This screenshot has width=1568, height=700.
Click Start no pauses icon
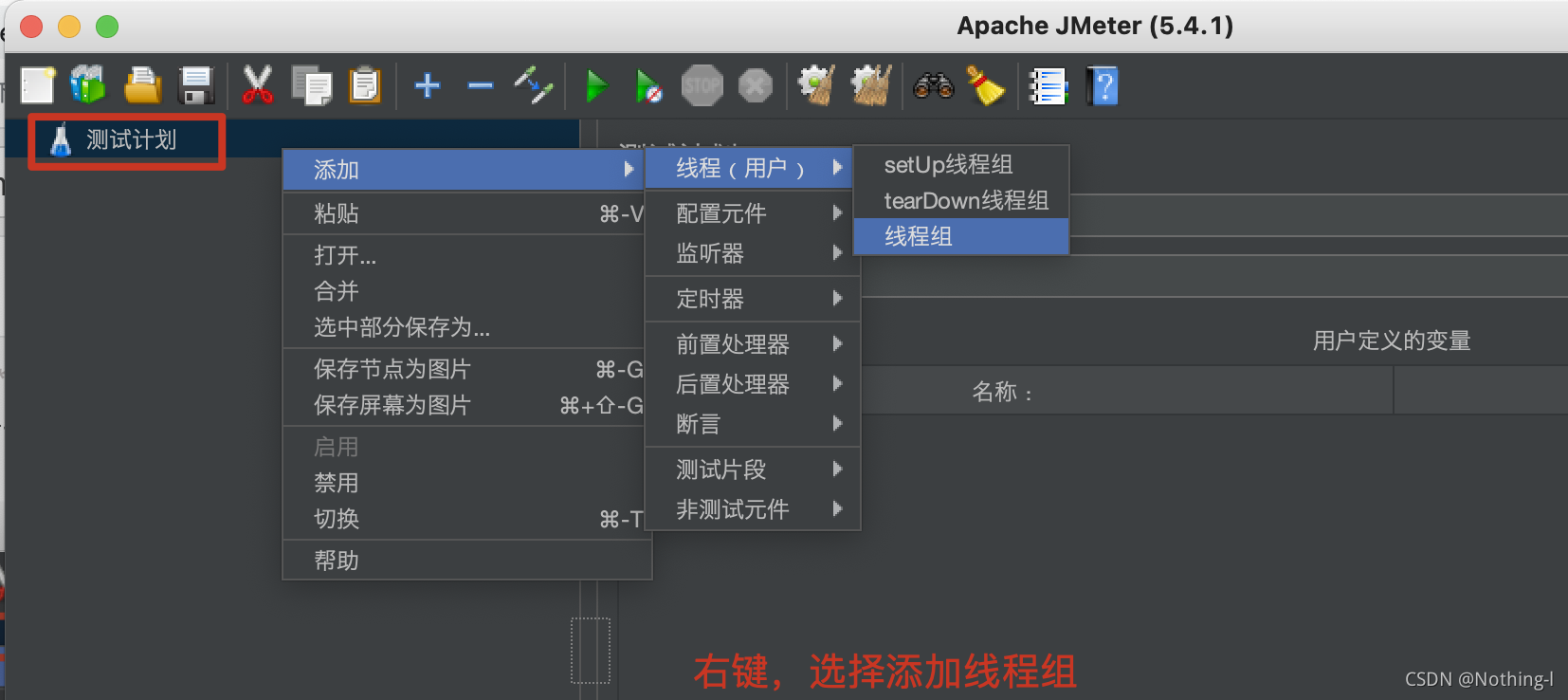point(648,85)
